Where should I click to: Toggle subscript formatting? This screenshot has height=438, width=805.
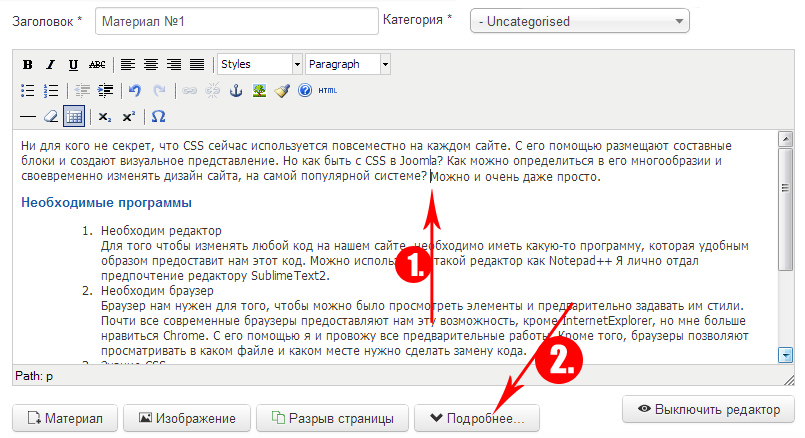click(105, 117)
